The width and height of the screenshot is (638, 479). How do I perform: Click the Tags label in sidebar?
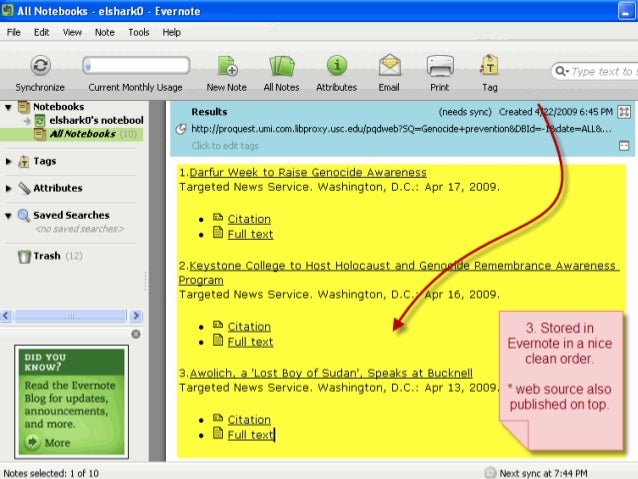pos(45,161)
